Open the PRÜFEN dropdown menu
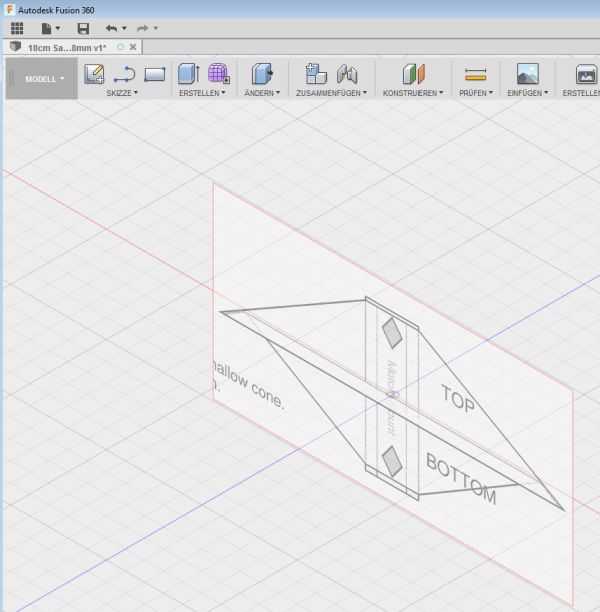The height and width of the screenshot is (612, 600). pos(476,93)
